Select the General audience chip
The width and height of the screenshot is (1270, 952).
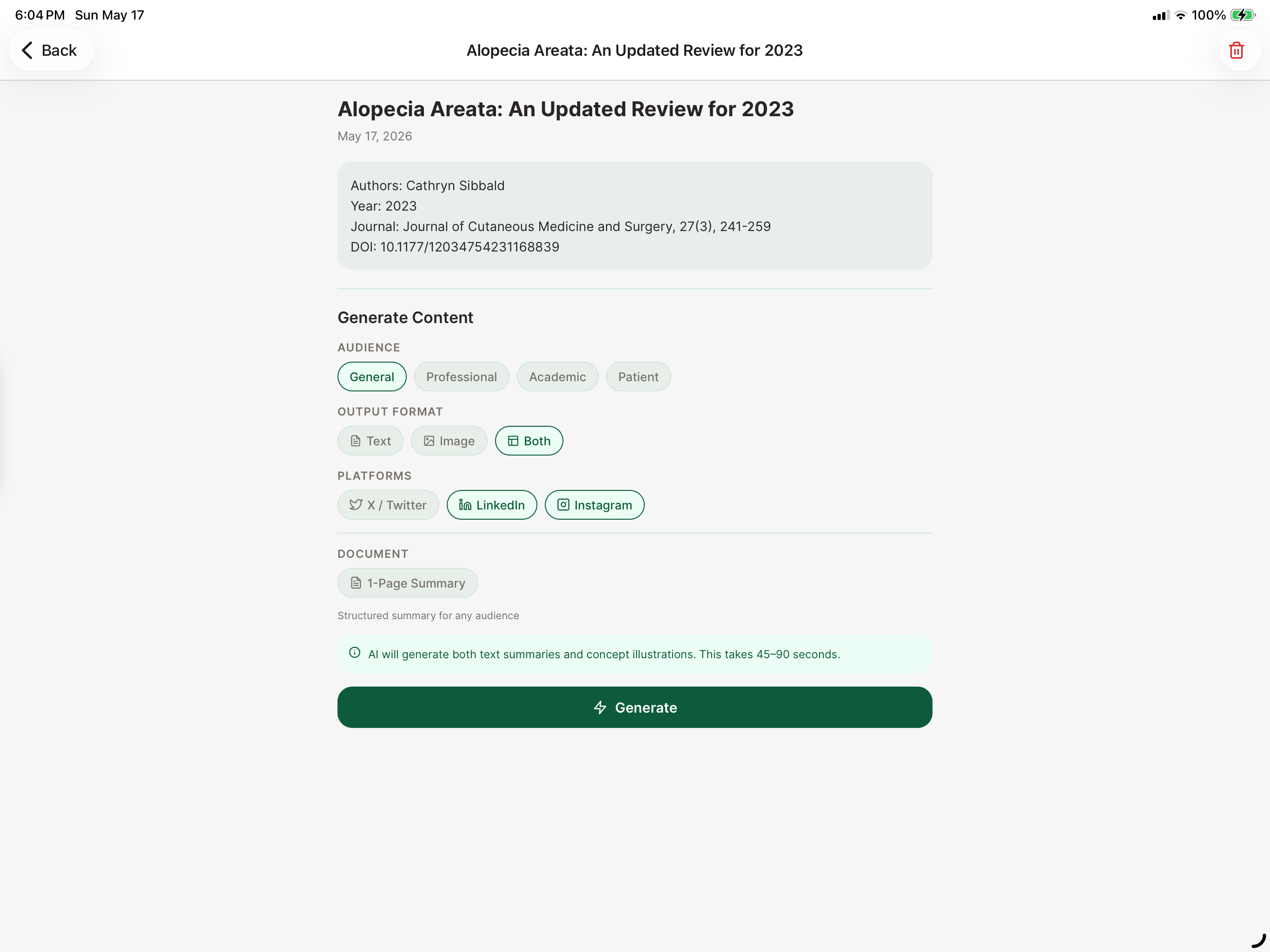click(x=371, y=377)
